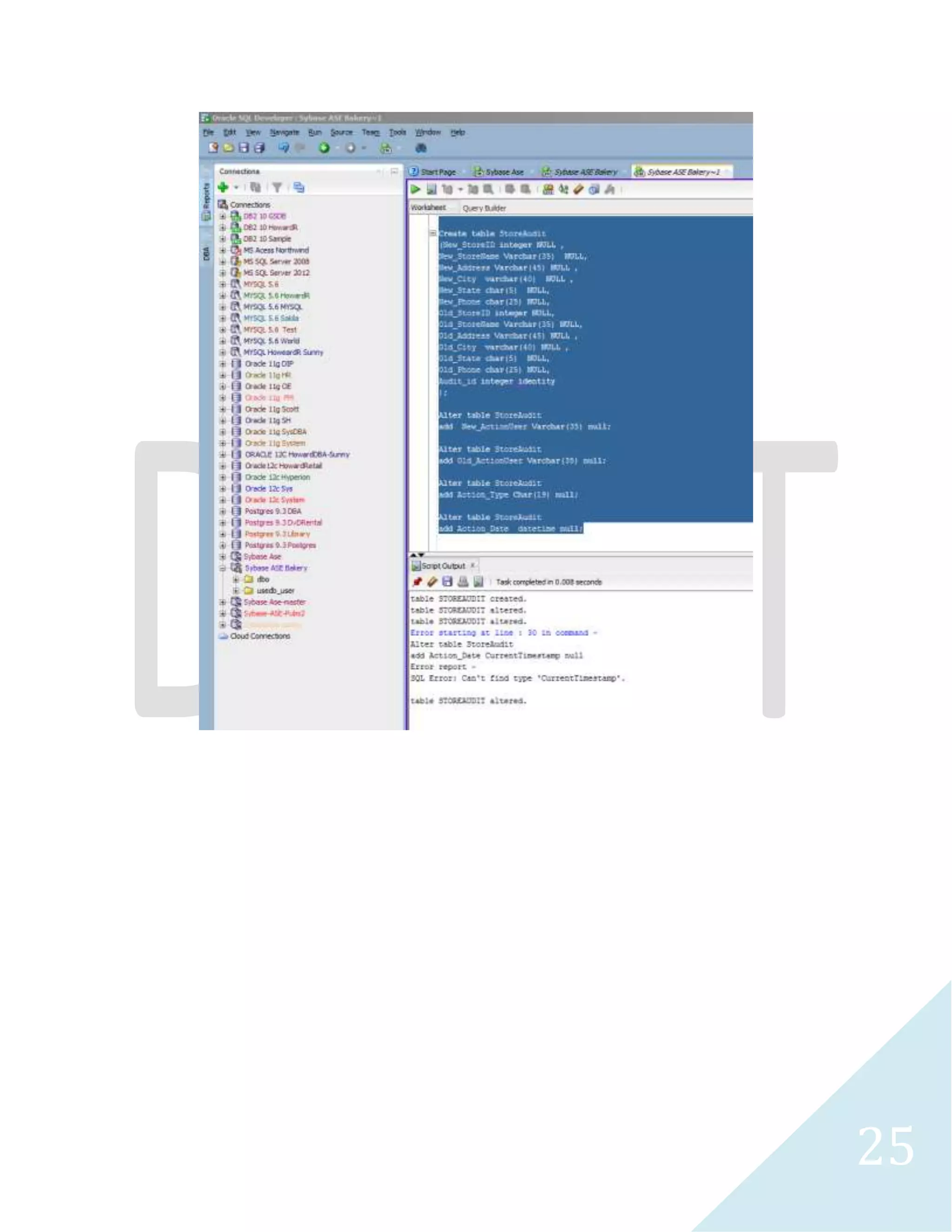
Task: Close the Script Output tab
Action: [473, 565]
